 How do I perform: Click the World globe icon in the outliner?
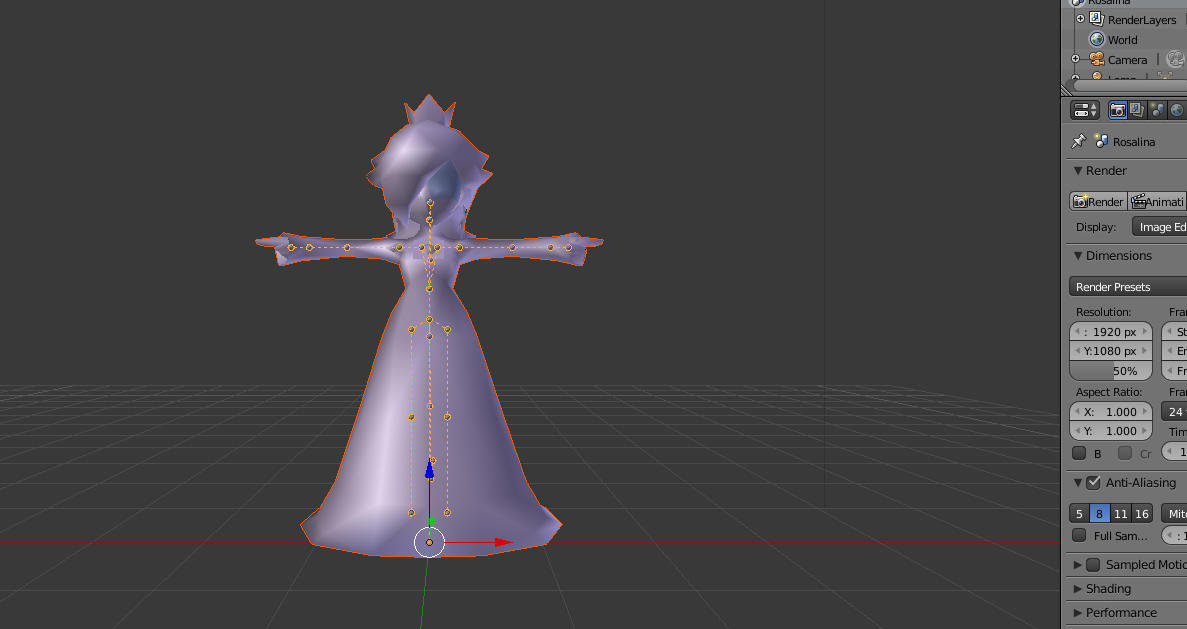[1096, 39]
